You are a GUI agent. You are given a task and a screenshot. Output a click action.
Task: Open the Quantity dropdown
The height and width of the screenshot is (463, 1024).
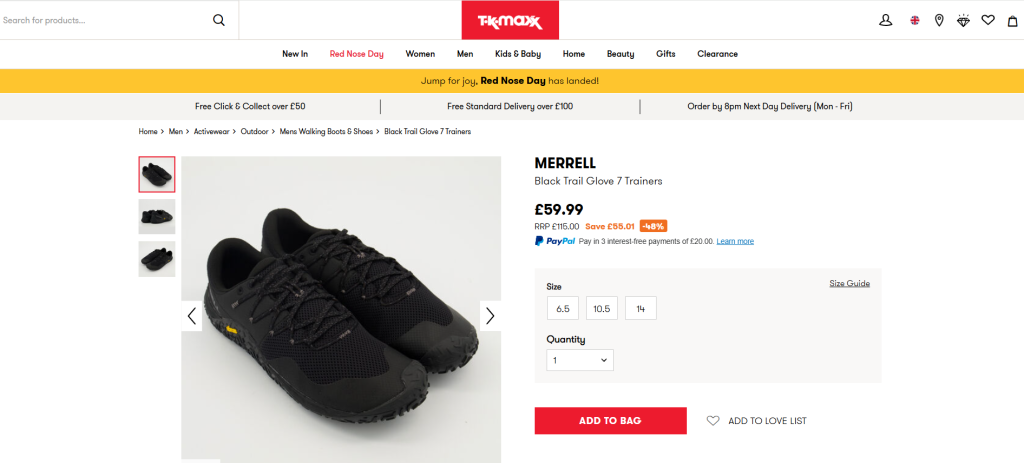580,360
